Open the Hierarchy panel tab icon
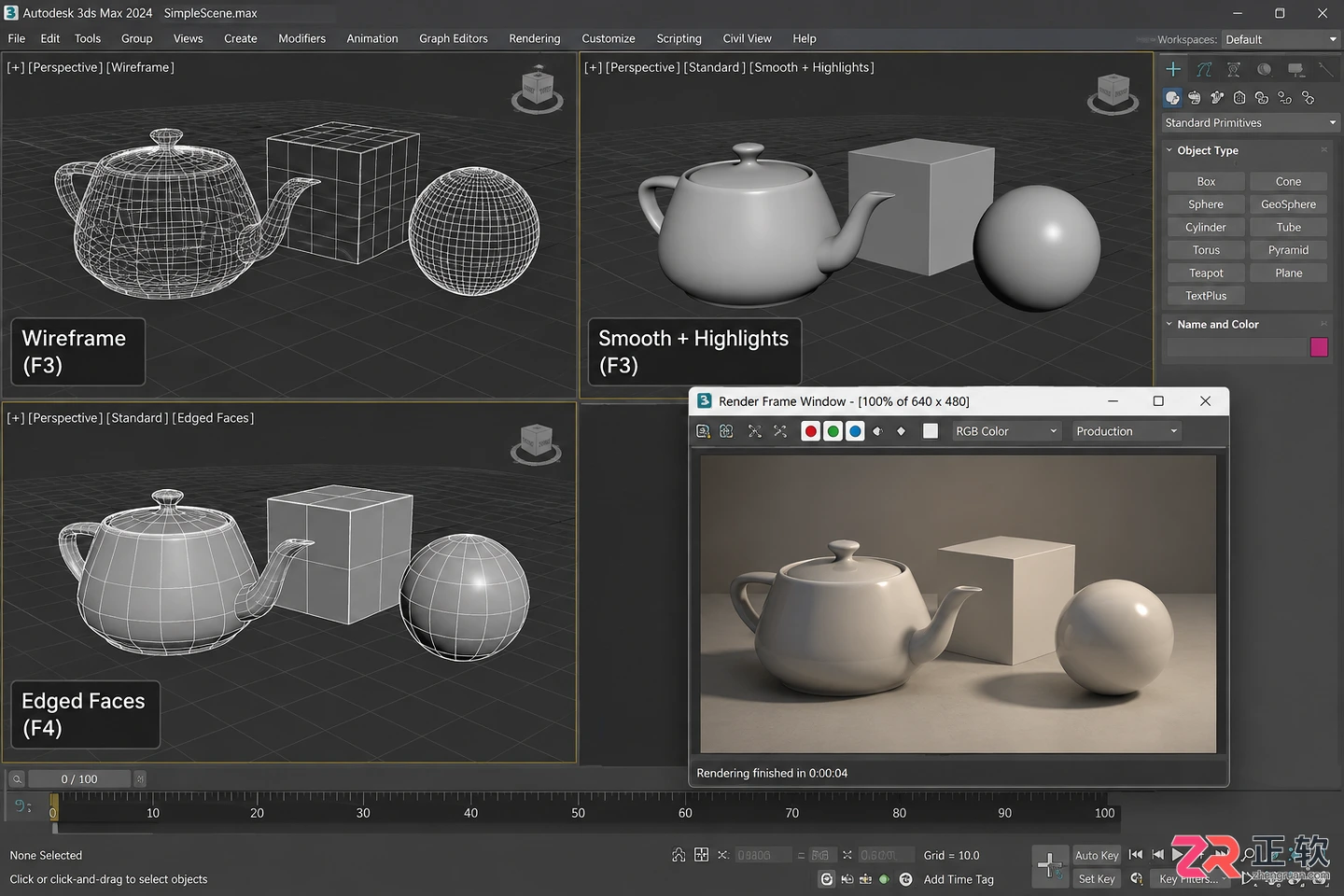1344x896 pixels. point(1234,69)
